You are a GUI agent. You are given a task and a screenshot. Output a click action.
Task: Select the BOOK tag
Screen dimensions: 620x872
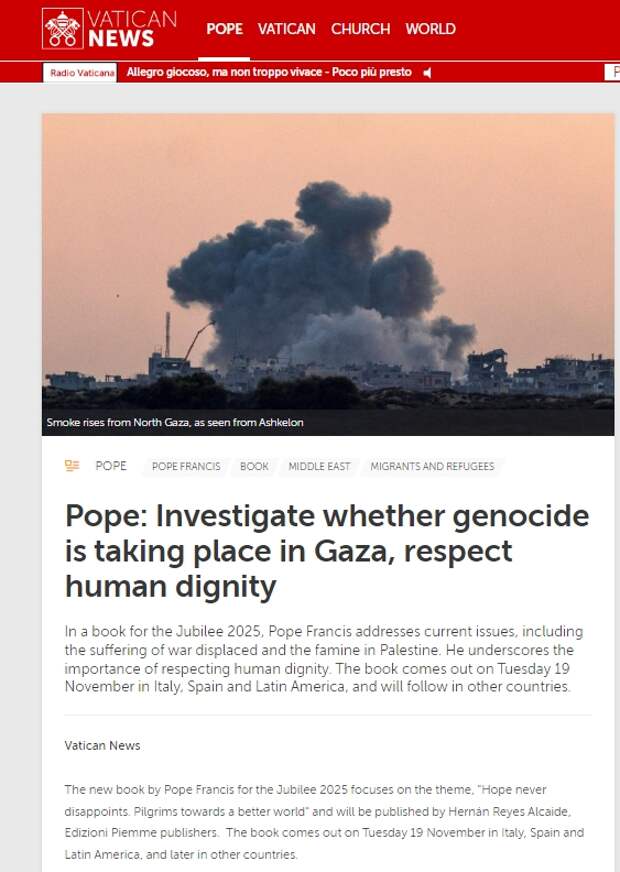[x=254, y=467]
